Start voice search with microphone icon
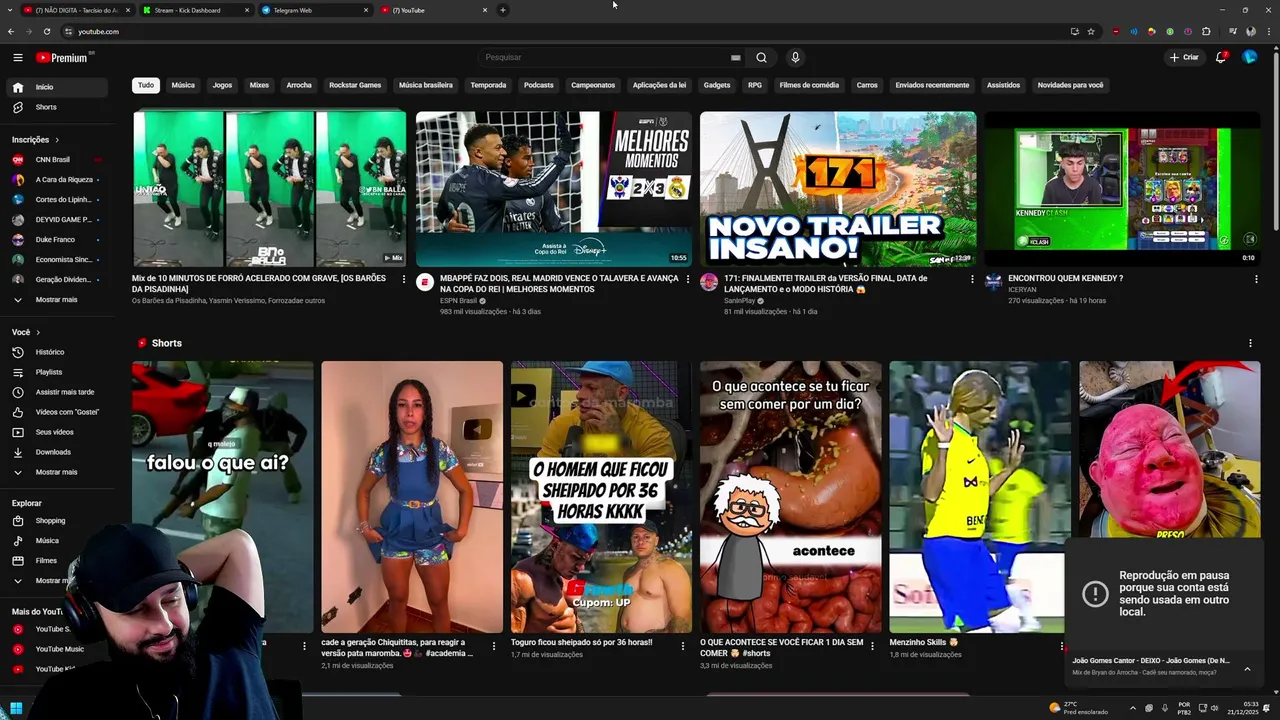This screenshot has height=720, width=1280. (795, 57)
